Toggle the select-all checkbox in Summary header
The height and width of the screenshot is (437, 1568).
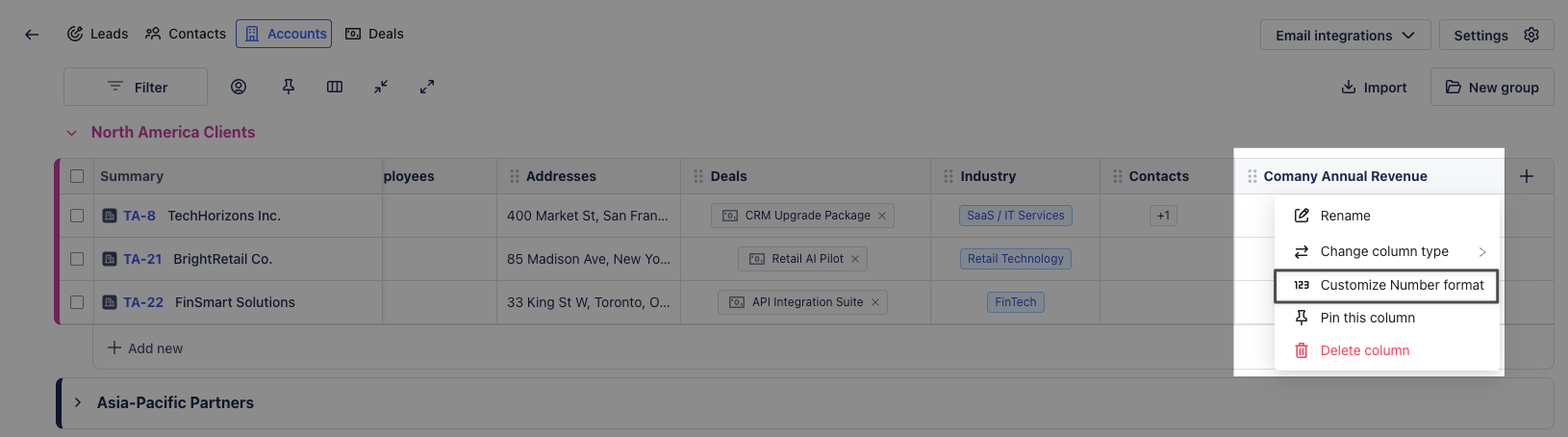[77, 176]
